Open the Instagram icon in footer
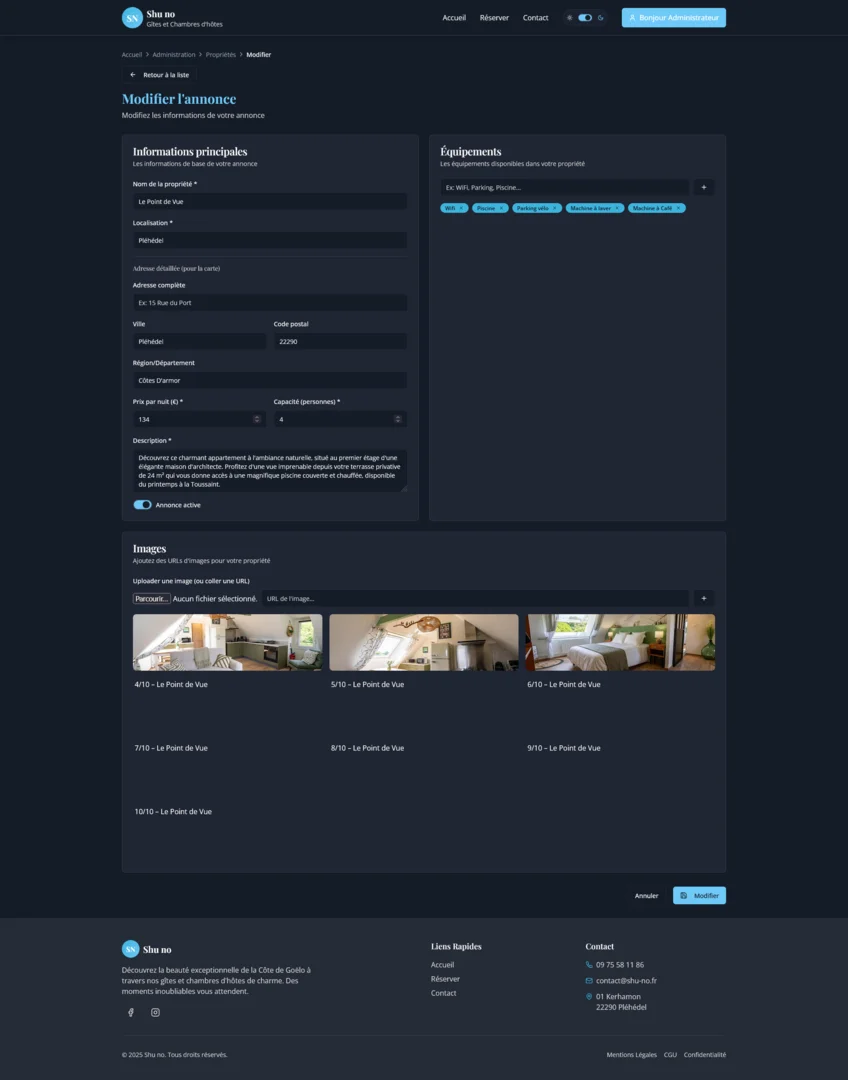This screenshot has height=1080, width=848. 155,1012
